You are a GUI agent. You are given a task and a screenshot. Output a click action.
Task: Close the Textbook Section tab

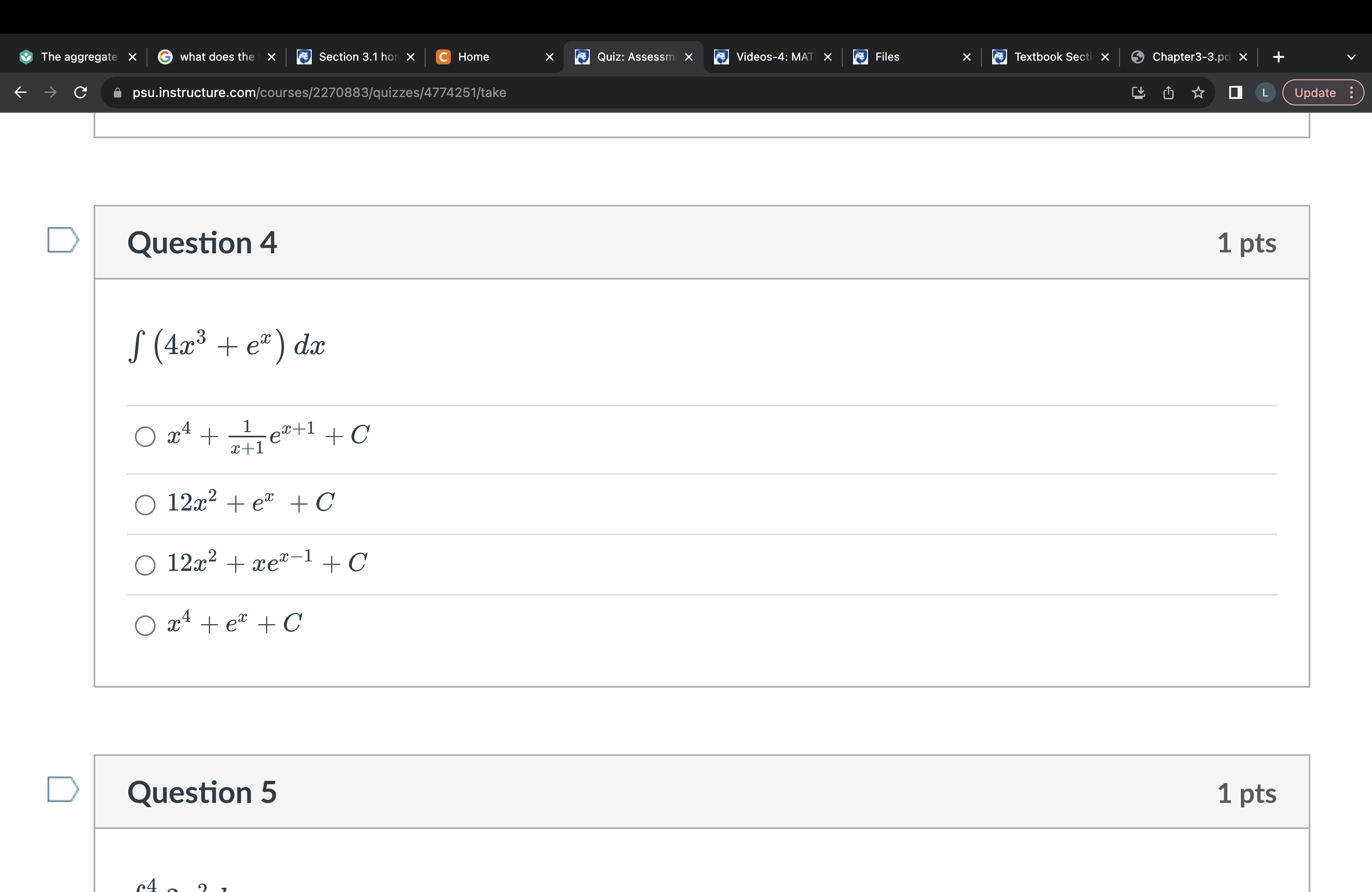pos(1105,56)
